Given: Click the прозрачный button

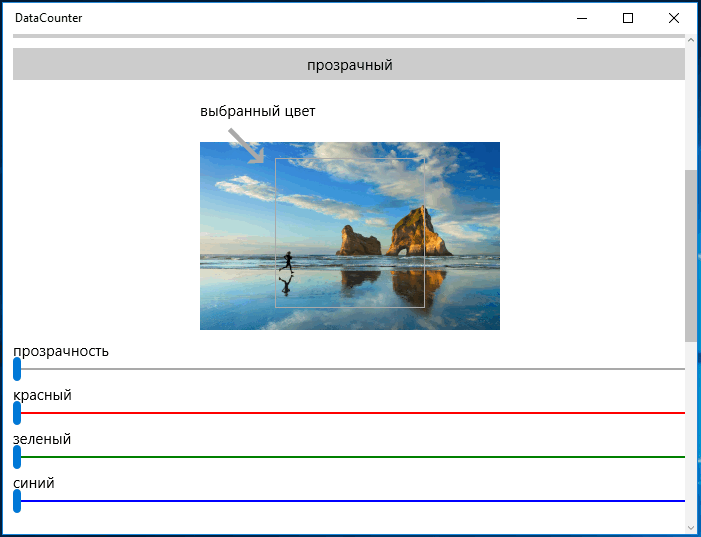Looking at the screenshot, I should [349, 64].
